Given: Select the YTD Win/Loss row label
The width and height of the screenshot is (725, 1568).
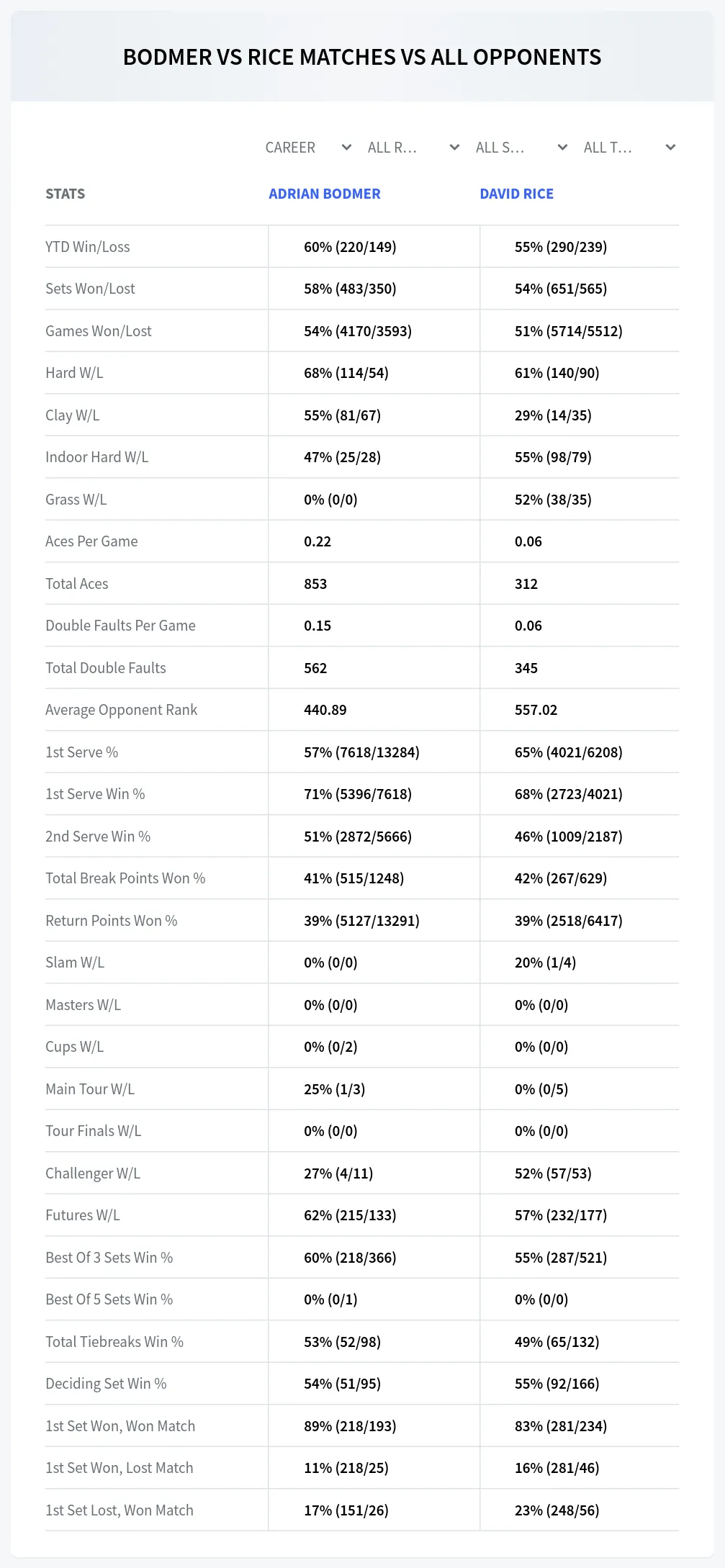Looking at the screenshot, I should point(88,247).
